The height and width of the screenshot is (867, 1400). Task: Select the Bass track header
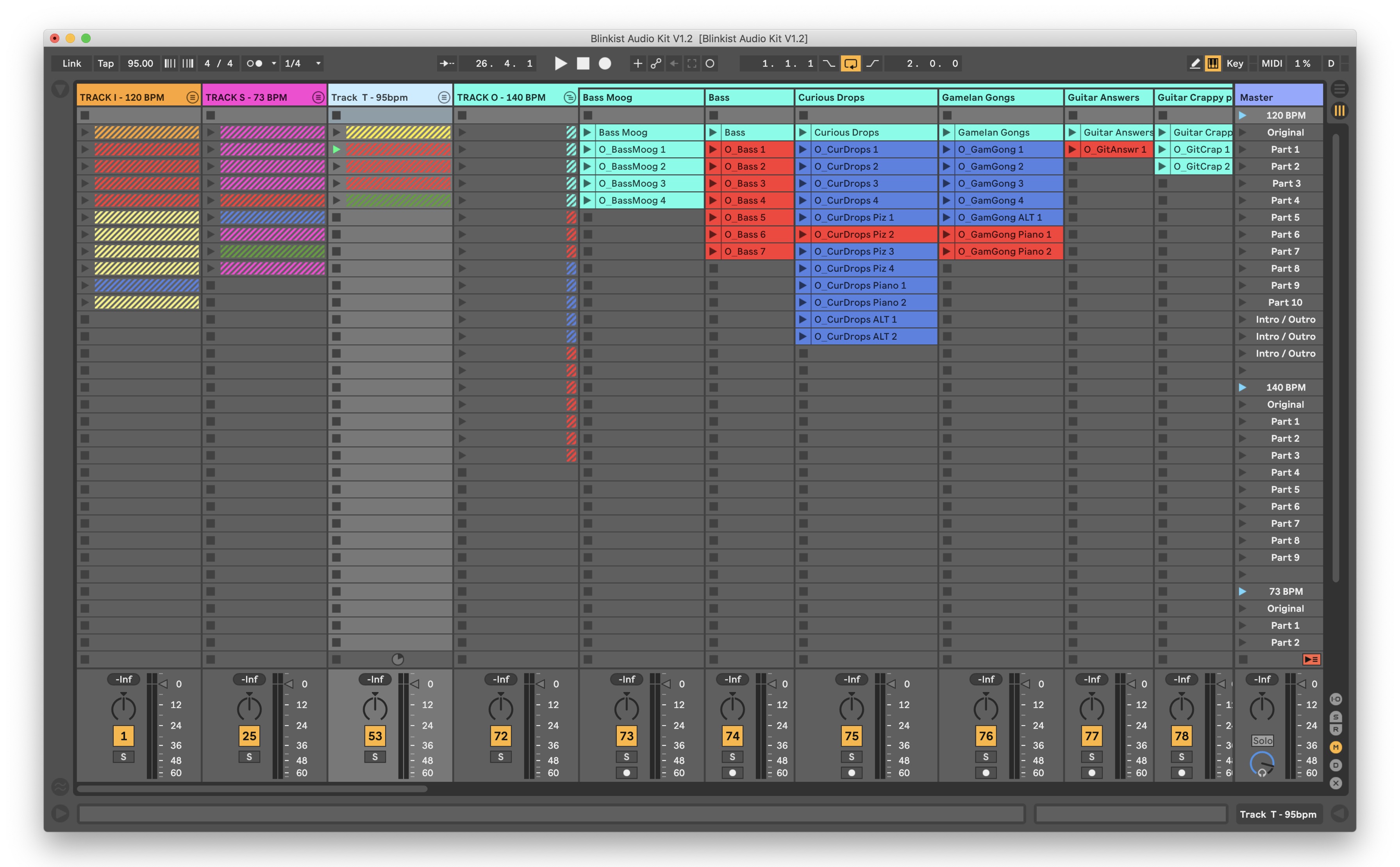(x=750, y=98)
